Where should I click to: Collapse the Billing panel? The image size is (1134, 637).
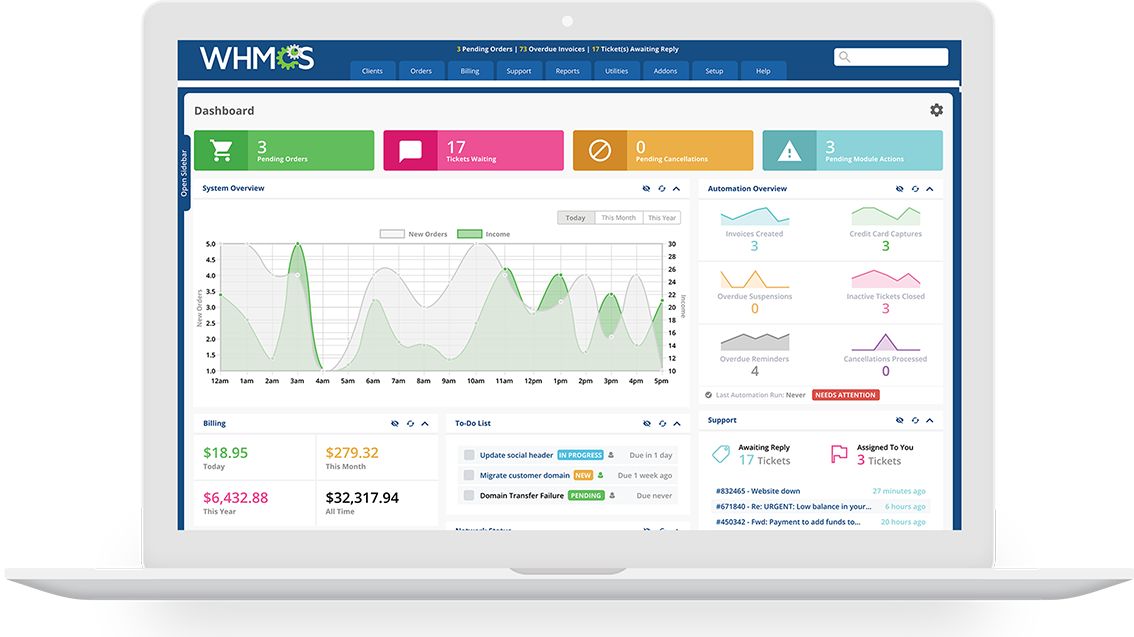425,424
